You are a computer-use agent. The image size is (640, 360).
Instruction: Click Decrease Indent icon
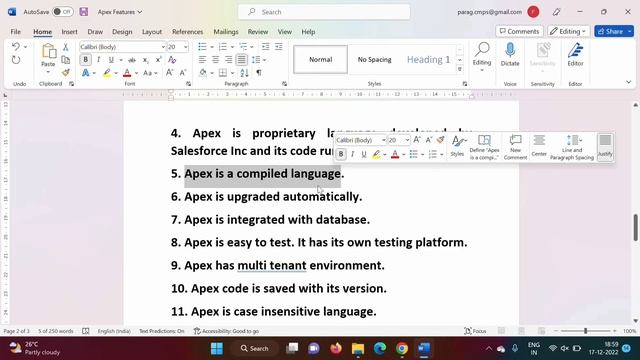click(265, 47)
